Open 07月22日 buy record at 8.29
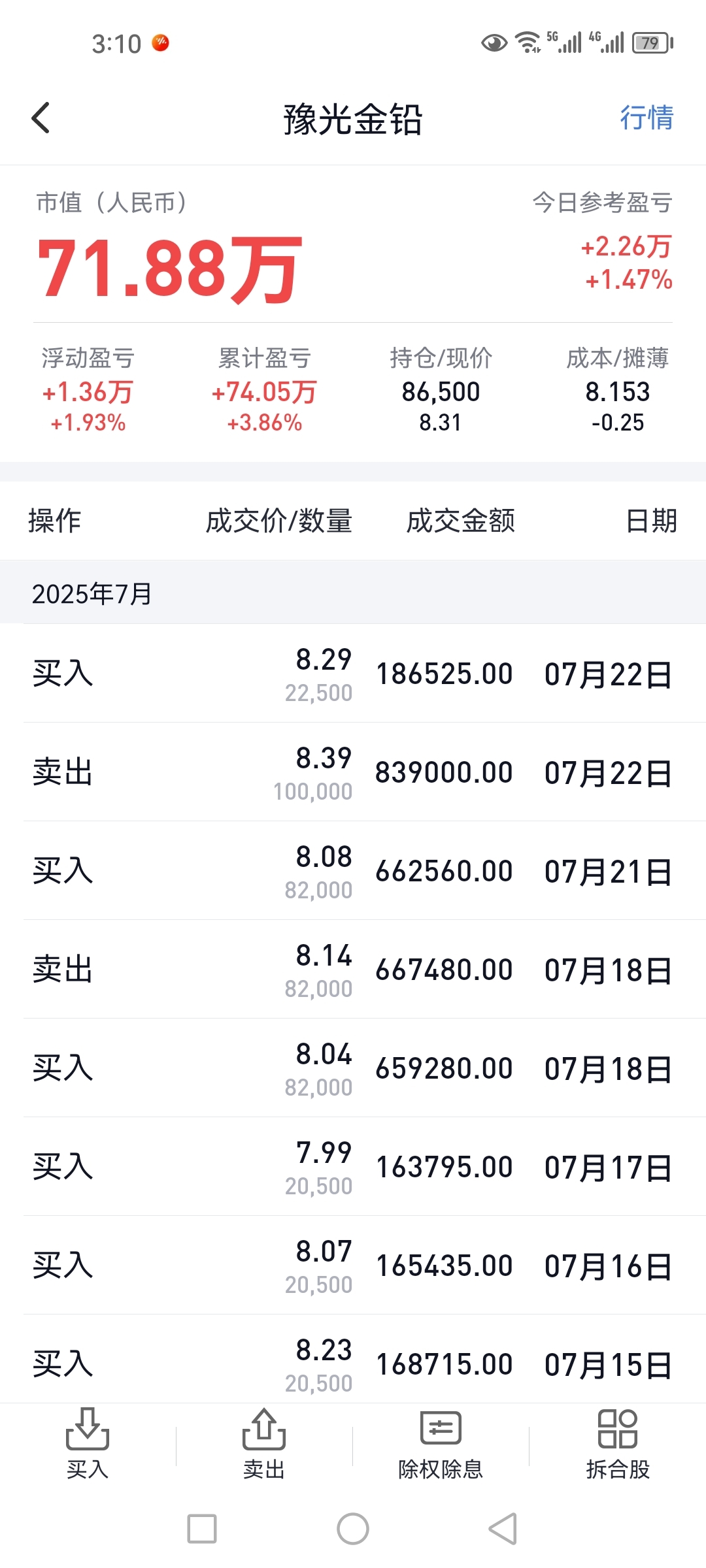Image resolution: width=706 pixels, height=1568 pixels. point(353,674)
